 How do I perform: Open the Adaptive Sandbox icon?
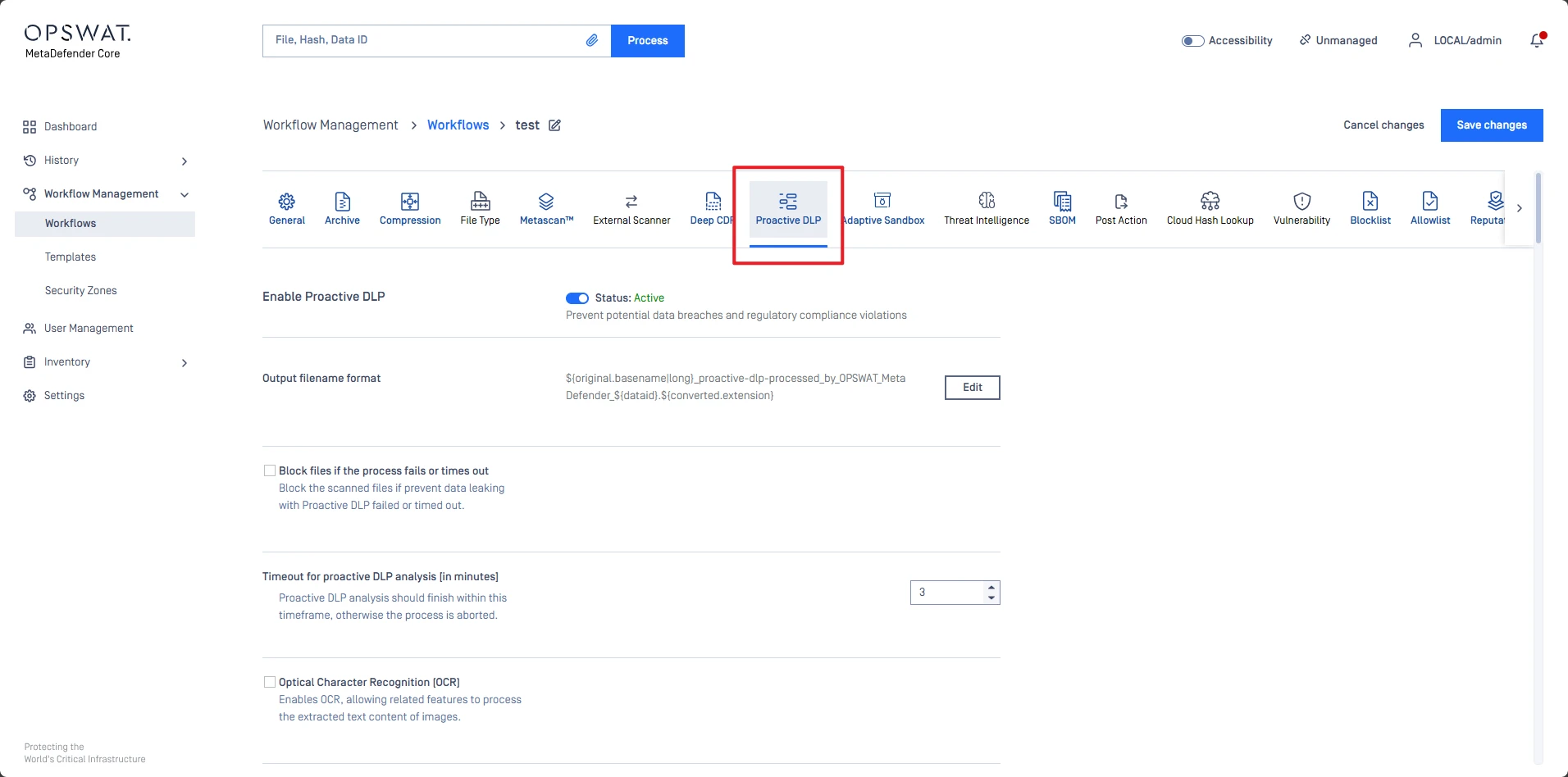pos(882,201)
